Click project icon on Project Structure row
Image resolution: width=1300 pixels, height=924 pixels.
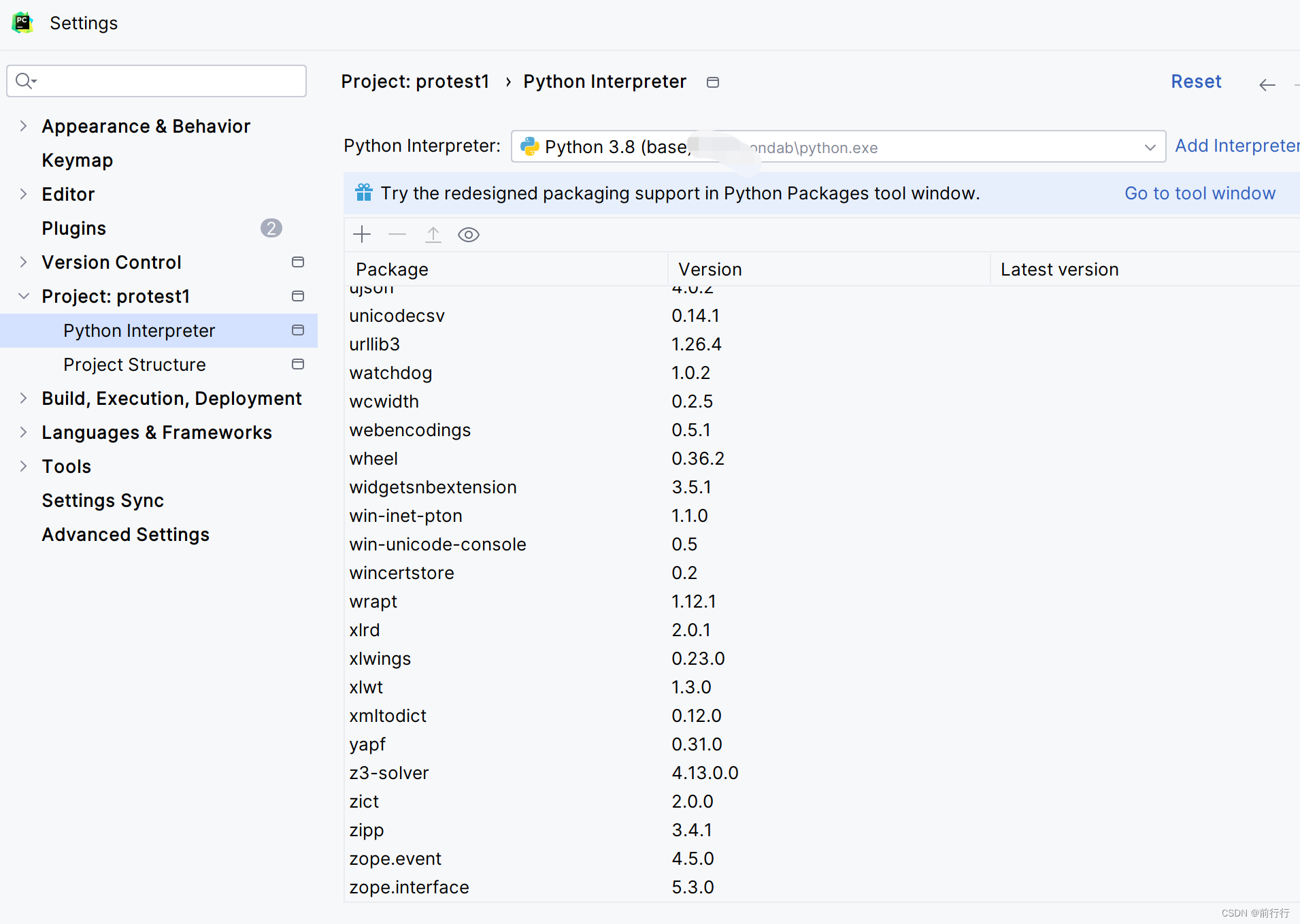click(298, 364)
